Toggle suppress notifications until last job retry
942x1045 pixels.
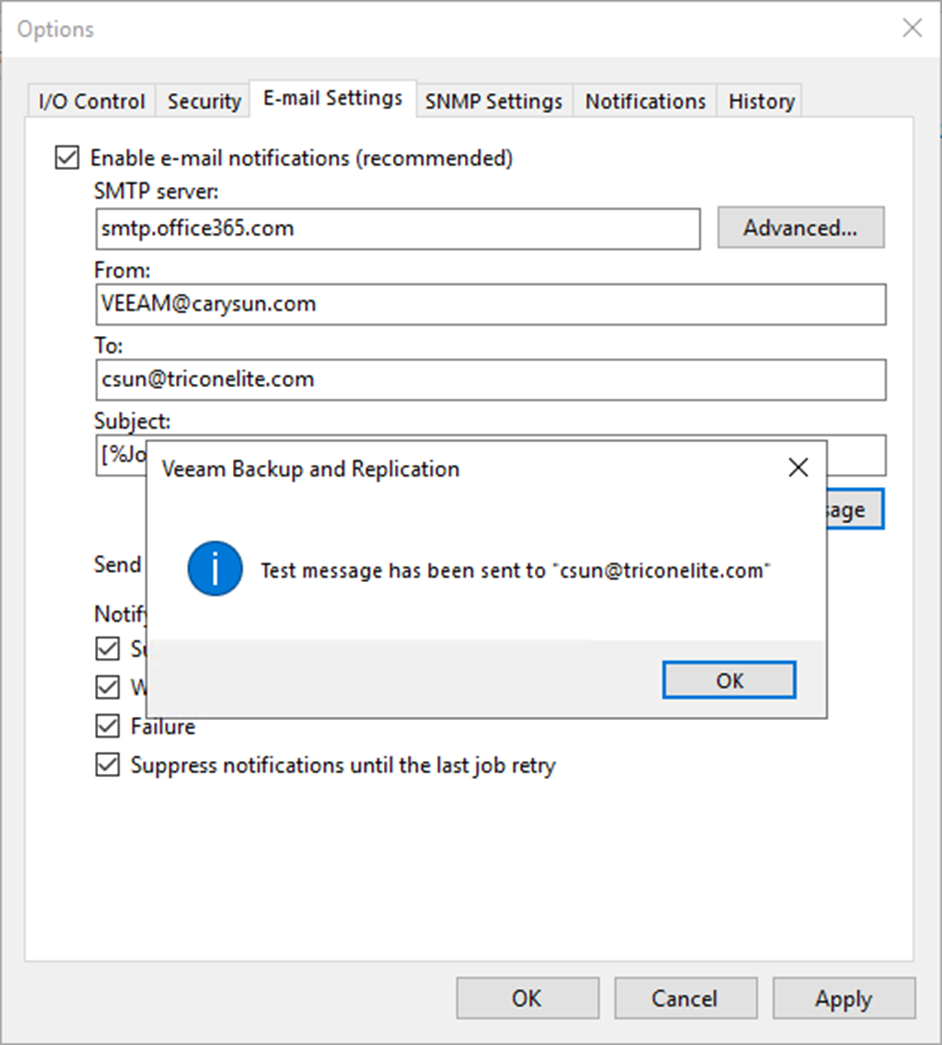pyautogui.click(x=107, y=765)
